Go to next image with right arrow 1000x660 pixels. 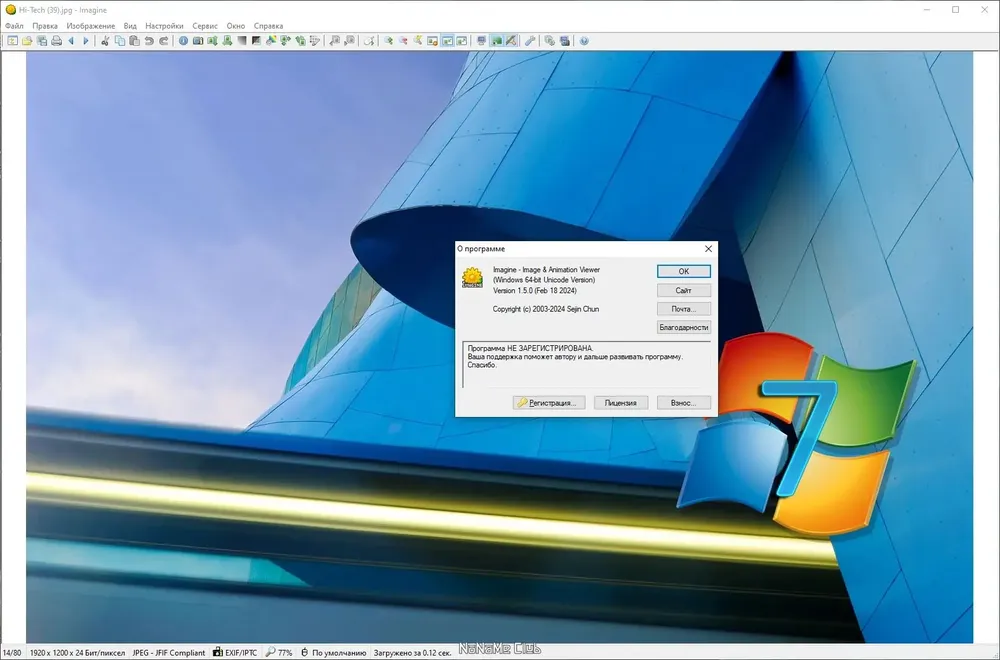85,41
